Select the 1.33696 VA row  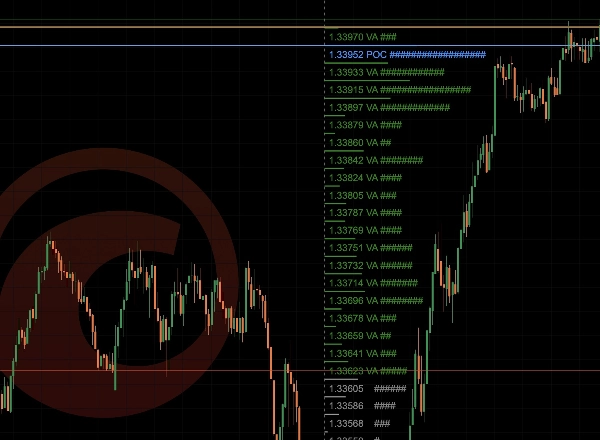point(376,301)
